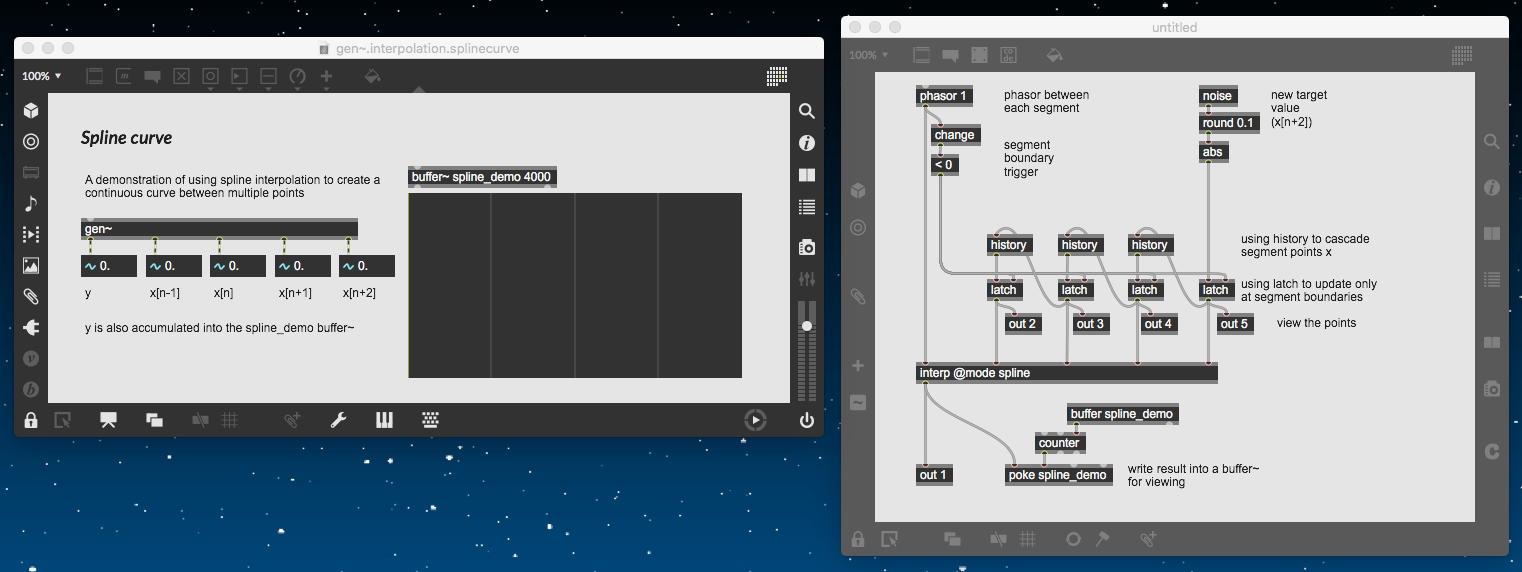Click the x[n+2] number box
1522x572 pixels.
click(367, 266)
